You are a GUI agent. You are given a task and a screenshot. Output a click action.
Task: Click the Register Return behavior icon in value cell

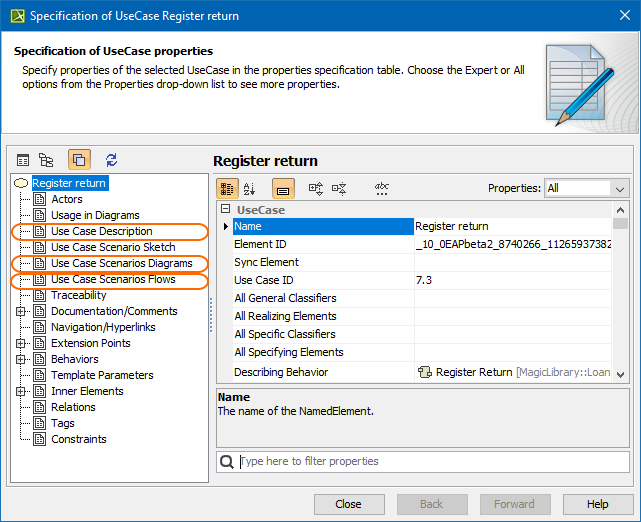point(424,372)
